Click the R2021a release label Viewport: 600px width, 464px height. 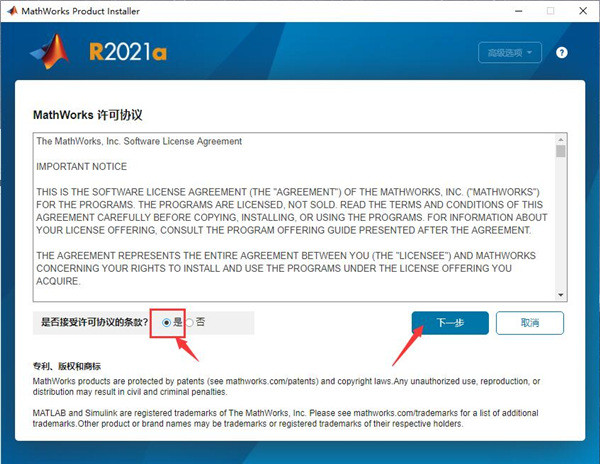pyautogui.click(x=128, y=52)
